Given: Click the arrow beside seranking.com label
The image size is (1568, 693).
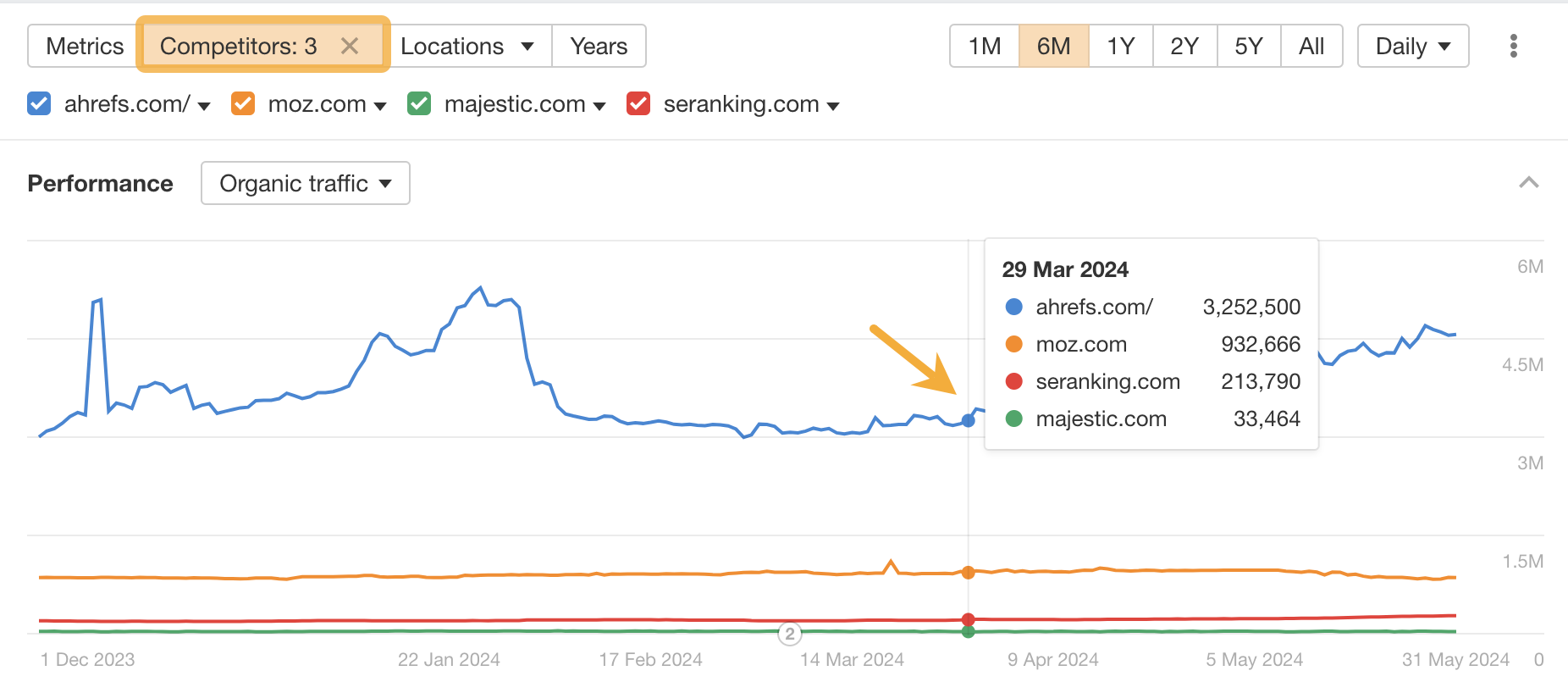Looking at the screenshot, I should point(833,106).
